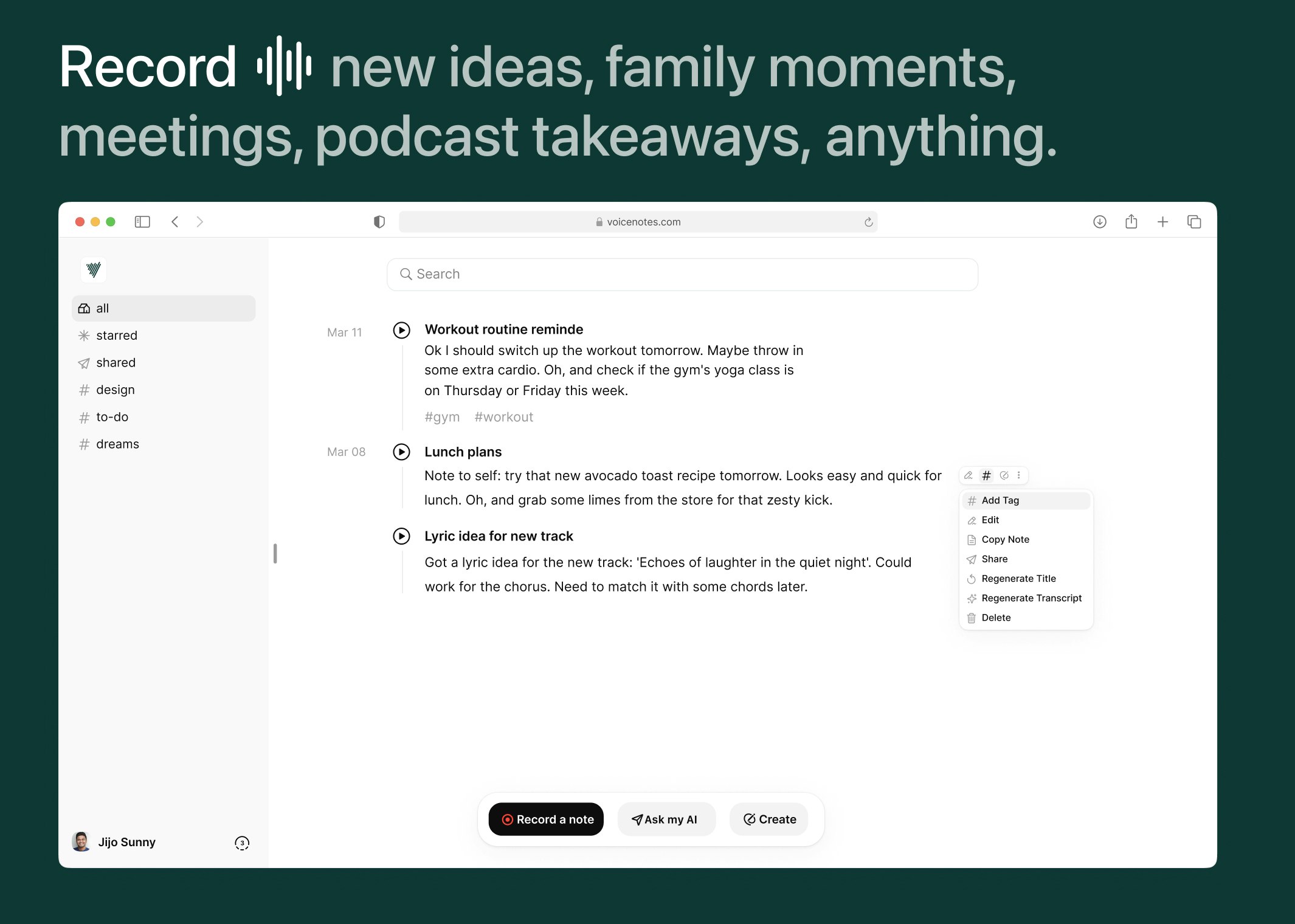1295x924 pixels.
Task: Click the hashtag tag icon in note toolbar
Action: pyautogui.click(x=986, y=475)
